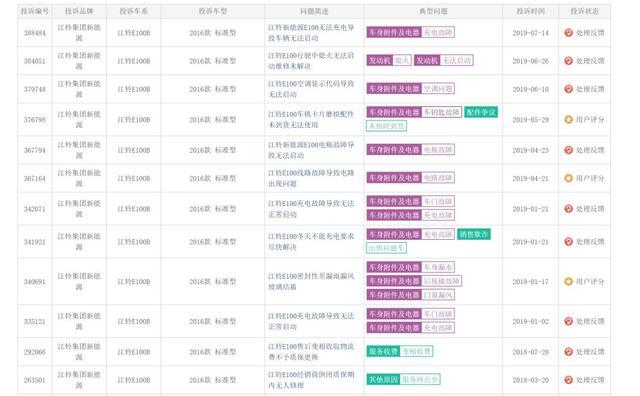Open complaint 江铃新能源E100无法充电导致车辆无法启动

click(311, 33)
